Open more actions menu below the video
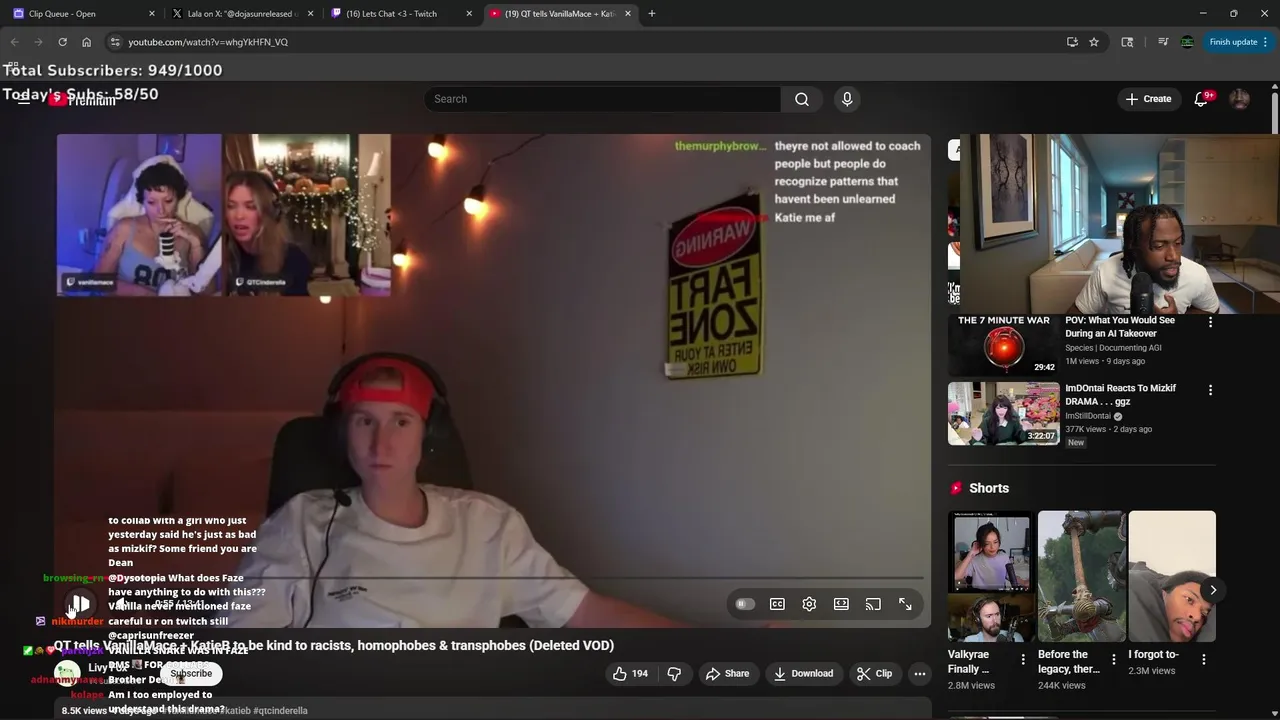The width and height of the screenshot is (1280, 720). click(919, 673)
